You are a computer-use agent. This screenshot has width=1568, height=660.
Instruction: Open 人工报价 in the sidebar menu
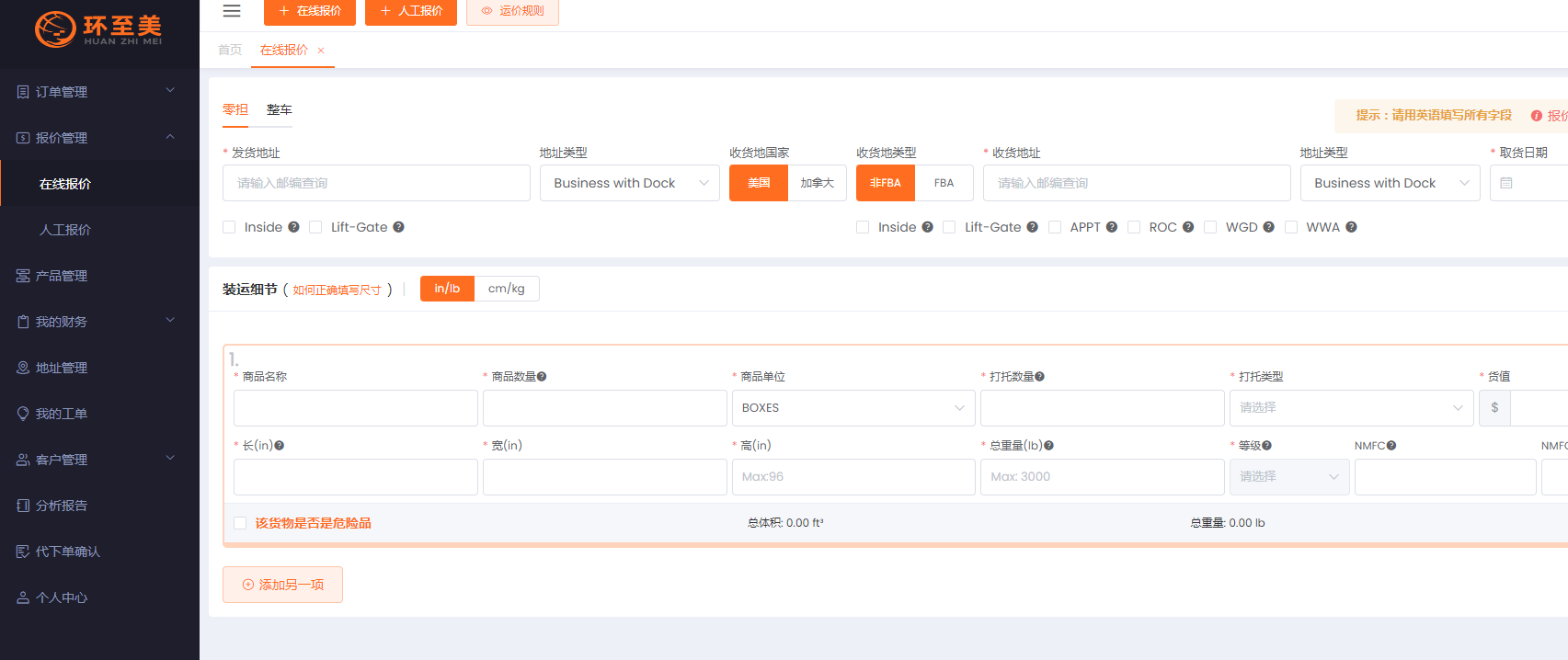65,230
